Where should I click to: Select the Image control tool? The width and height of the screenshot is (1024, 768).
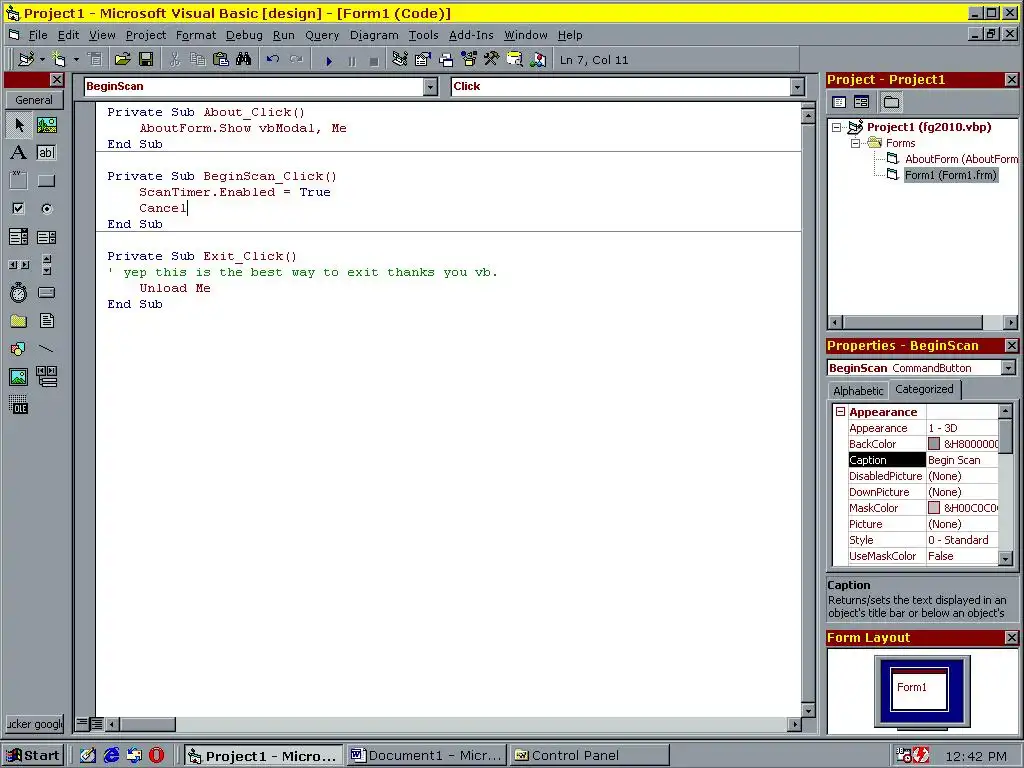tap(19, 377)
